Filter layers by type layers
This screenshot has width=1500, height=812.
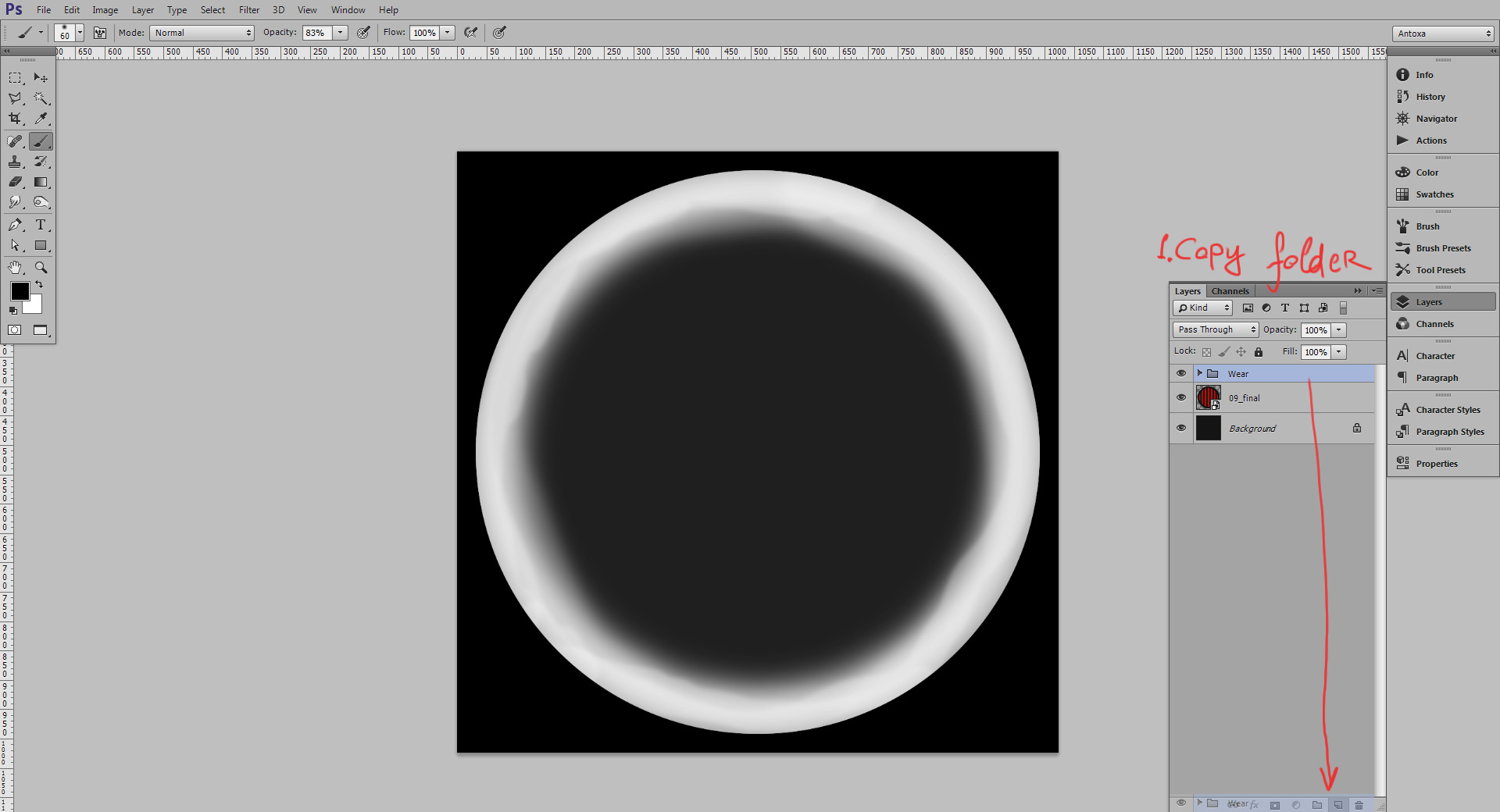coord(1285,308)
